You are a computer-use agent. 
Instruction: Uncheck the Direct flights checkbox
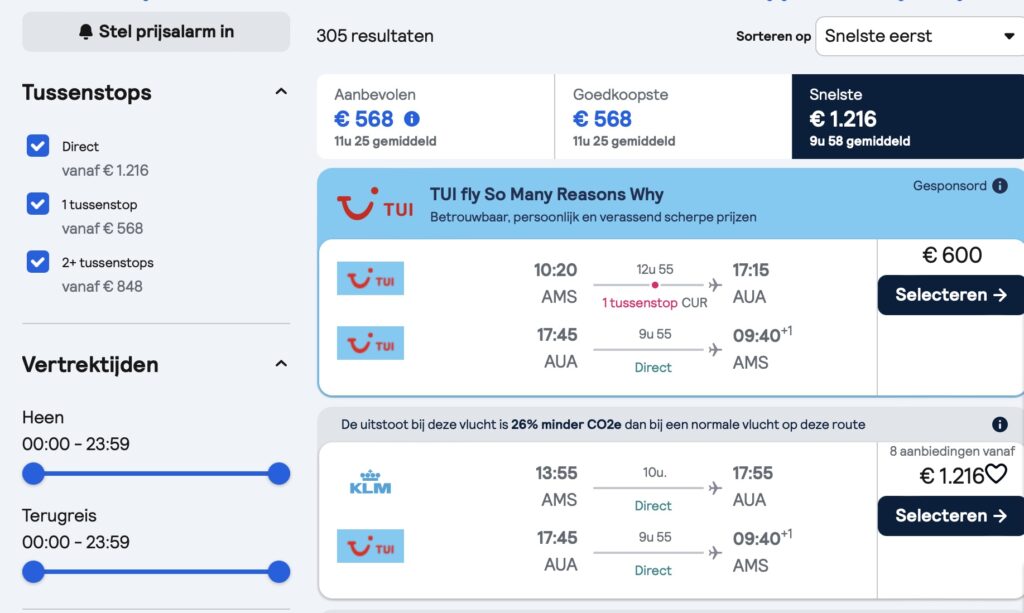click(38, 146)
